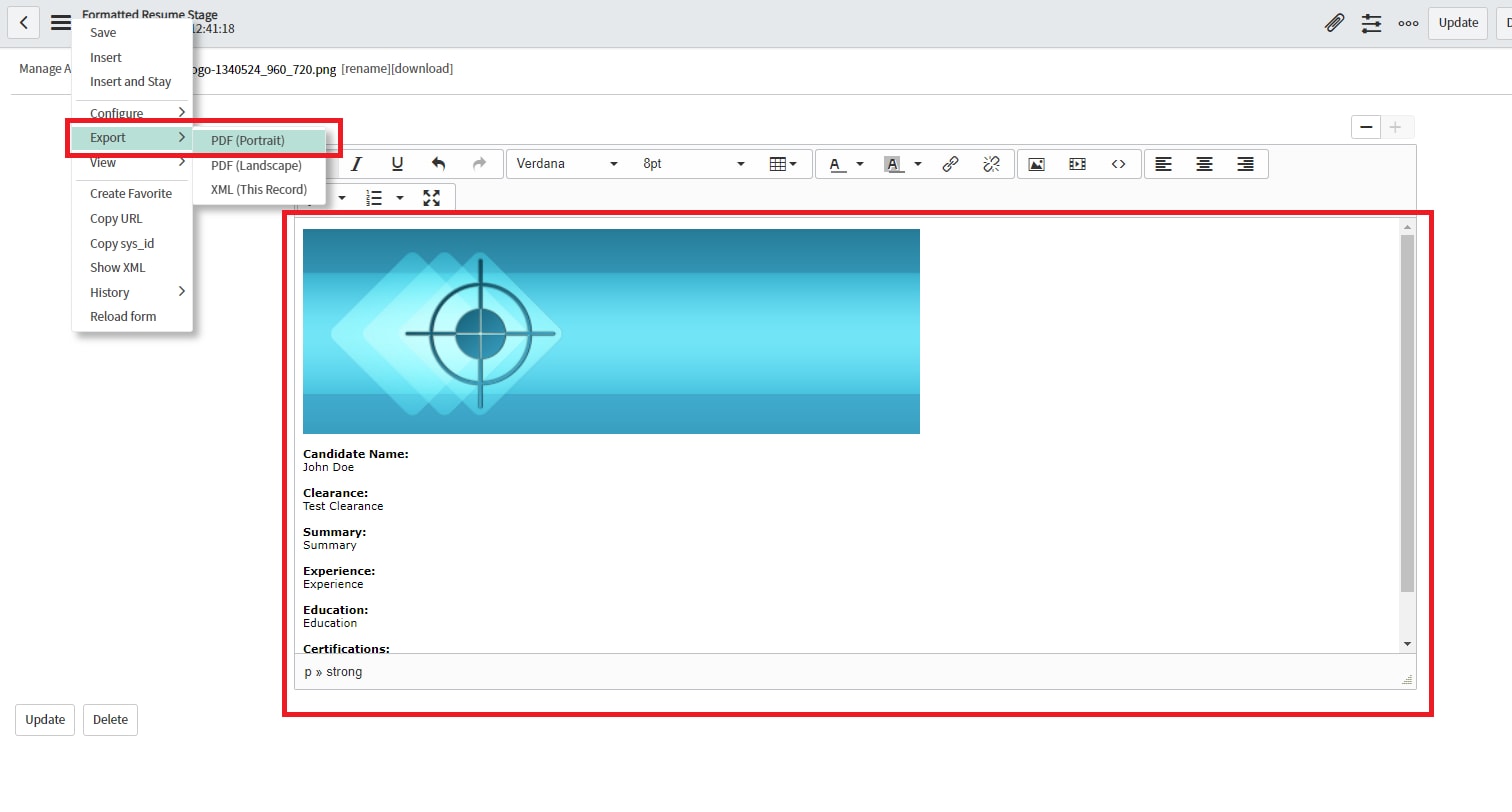
Task: Choose PDF (Landscape) export option
Action: point(259,165)
